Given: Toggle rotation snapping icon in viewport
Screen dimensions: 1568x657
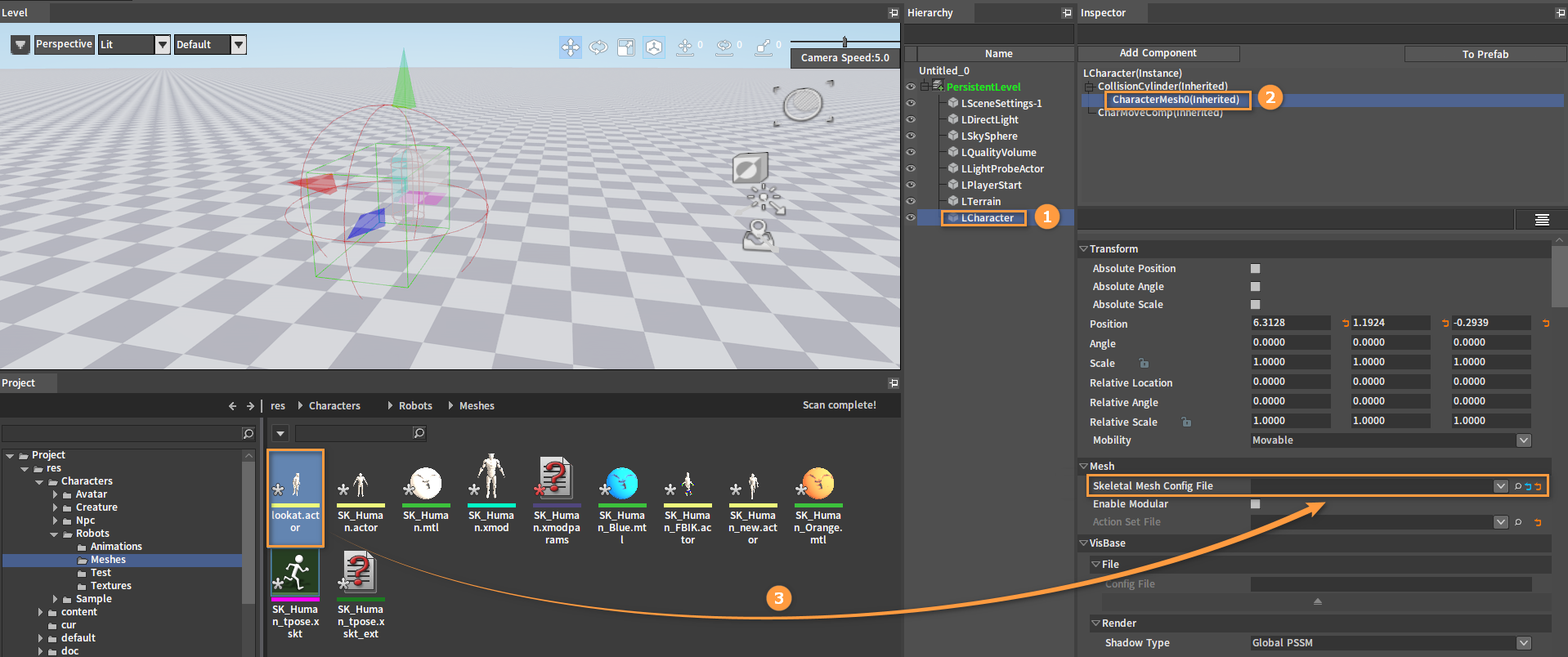Looking at the screenshot, I should pyautogui.click(x=724, y=47).
